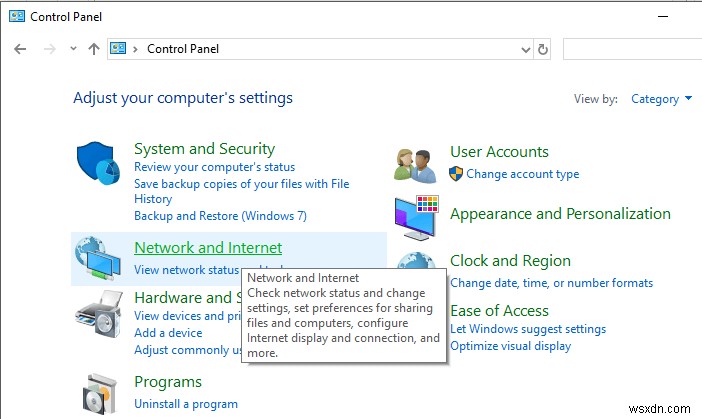Expand the View by Category dropdown
Viewport: 702px width, 419px height.
pyautogui.click(x=661, y=99)
